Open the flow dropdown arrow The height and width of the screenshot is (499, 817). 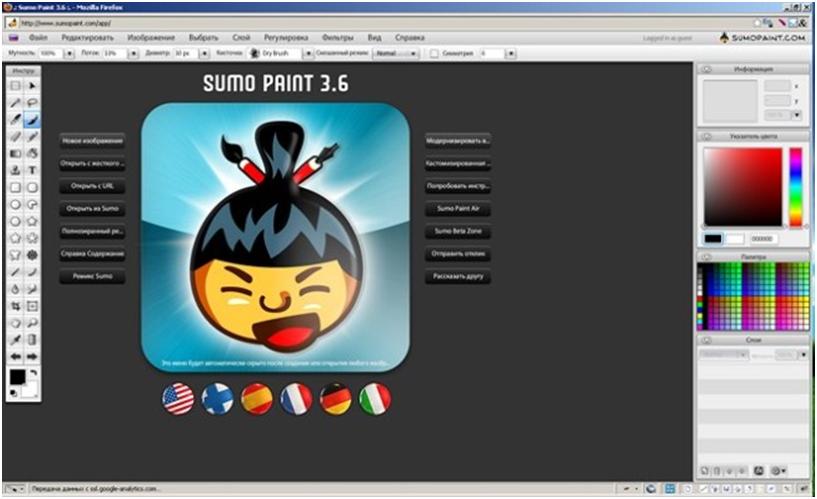click(133, 53)
